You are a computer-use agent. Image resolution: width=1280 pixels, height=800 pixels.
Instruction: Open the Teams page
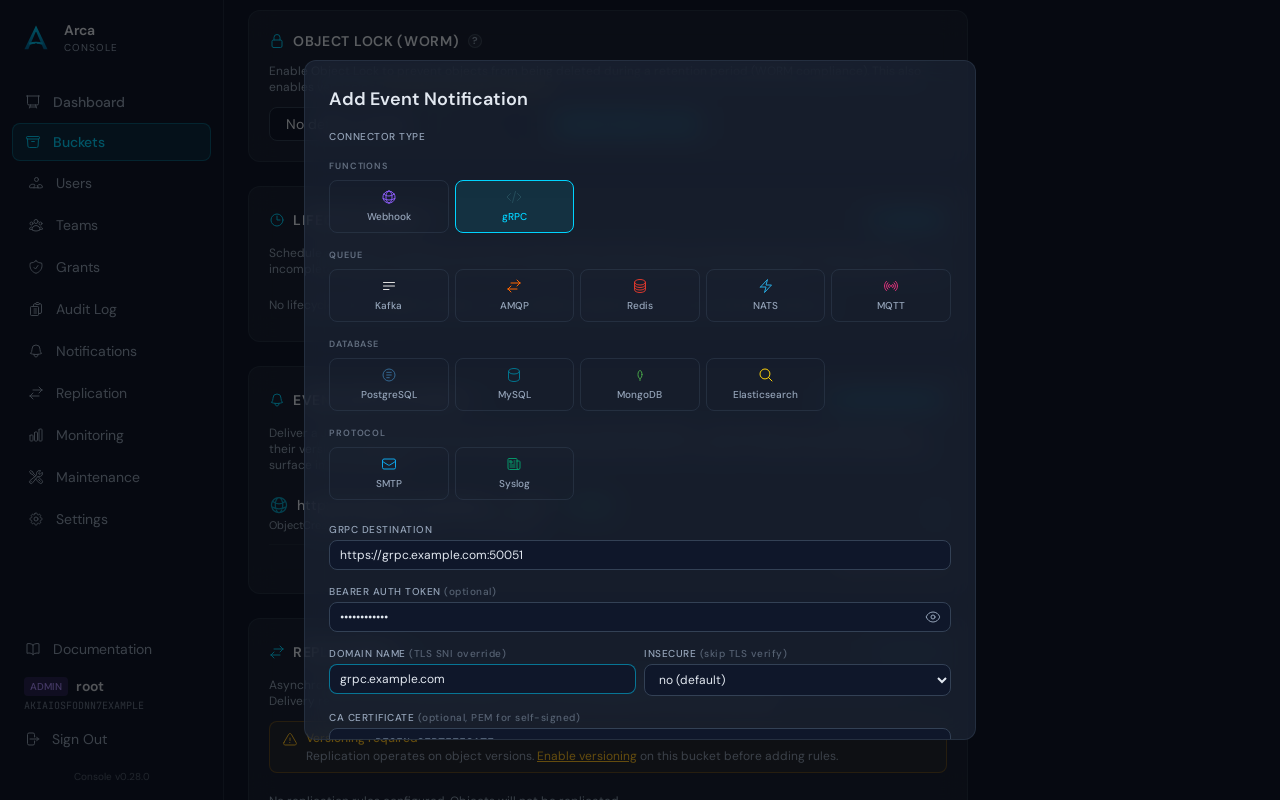point(111,225)
